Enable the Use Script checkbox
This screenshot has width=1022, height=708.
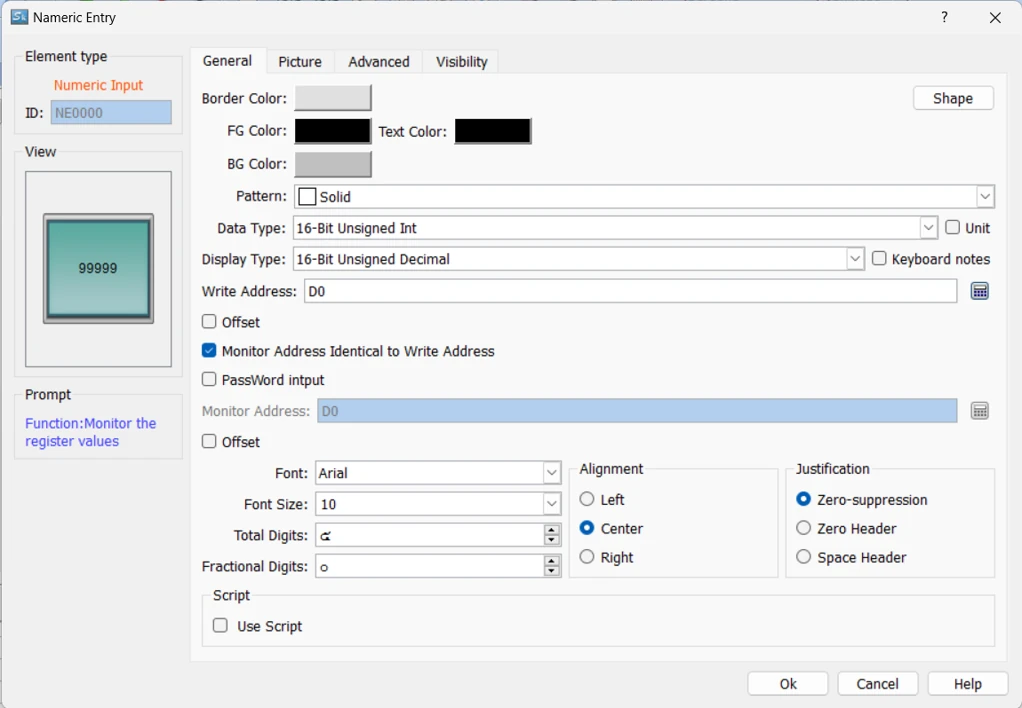click(220, 626)
